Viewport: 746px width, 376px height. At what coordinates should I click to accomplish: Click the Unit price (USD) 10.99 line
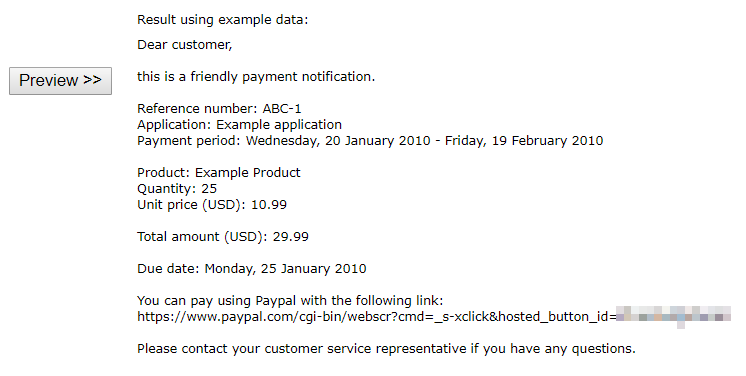click(x=212, y=205)
